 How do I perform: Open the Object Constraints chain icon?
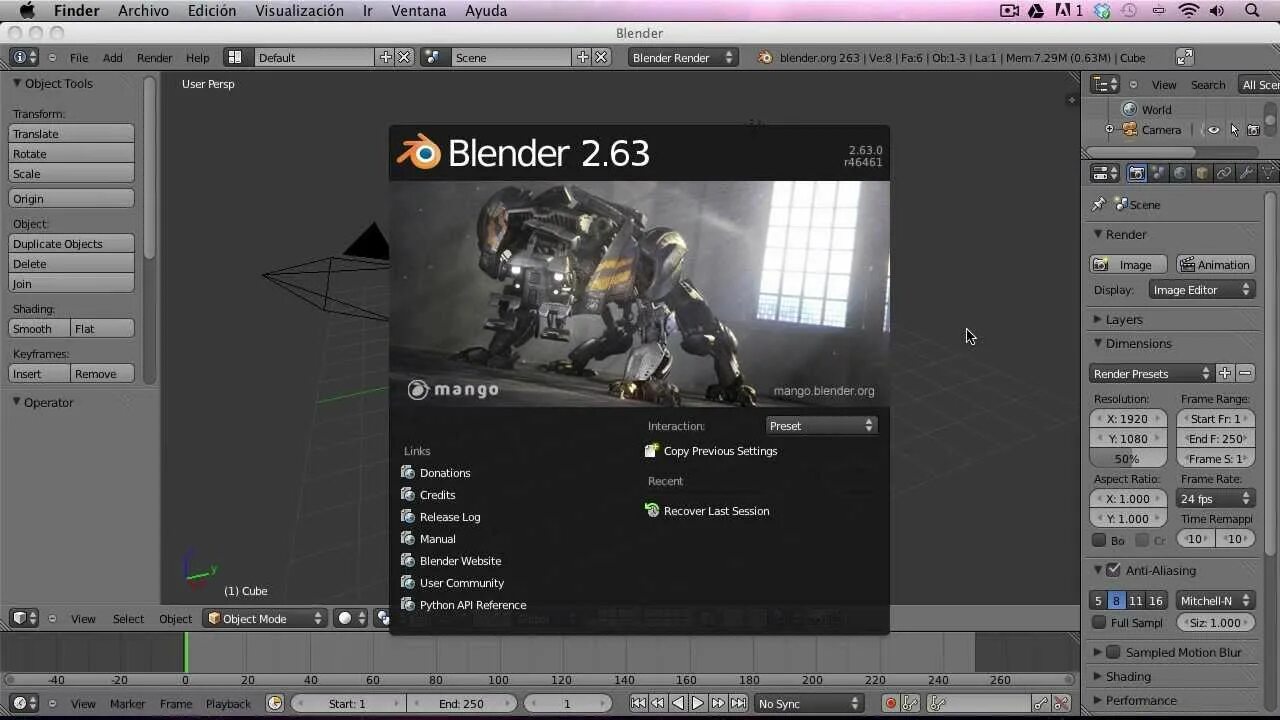pyautogui.click(x=1224, y=173)
